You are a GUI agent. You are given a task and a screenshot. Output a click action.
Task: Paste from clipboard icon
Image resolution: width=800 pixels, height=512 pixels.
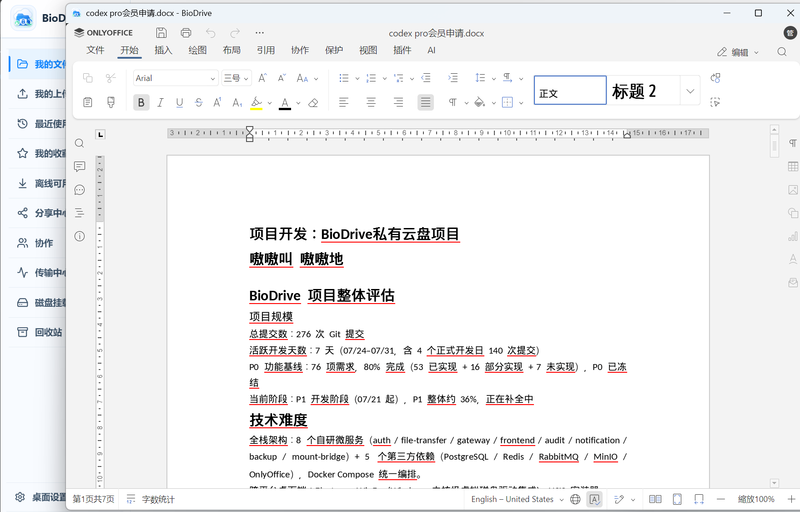(88, 103)
